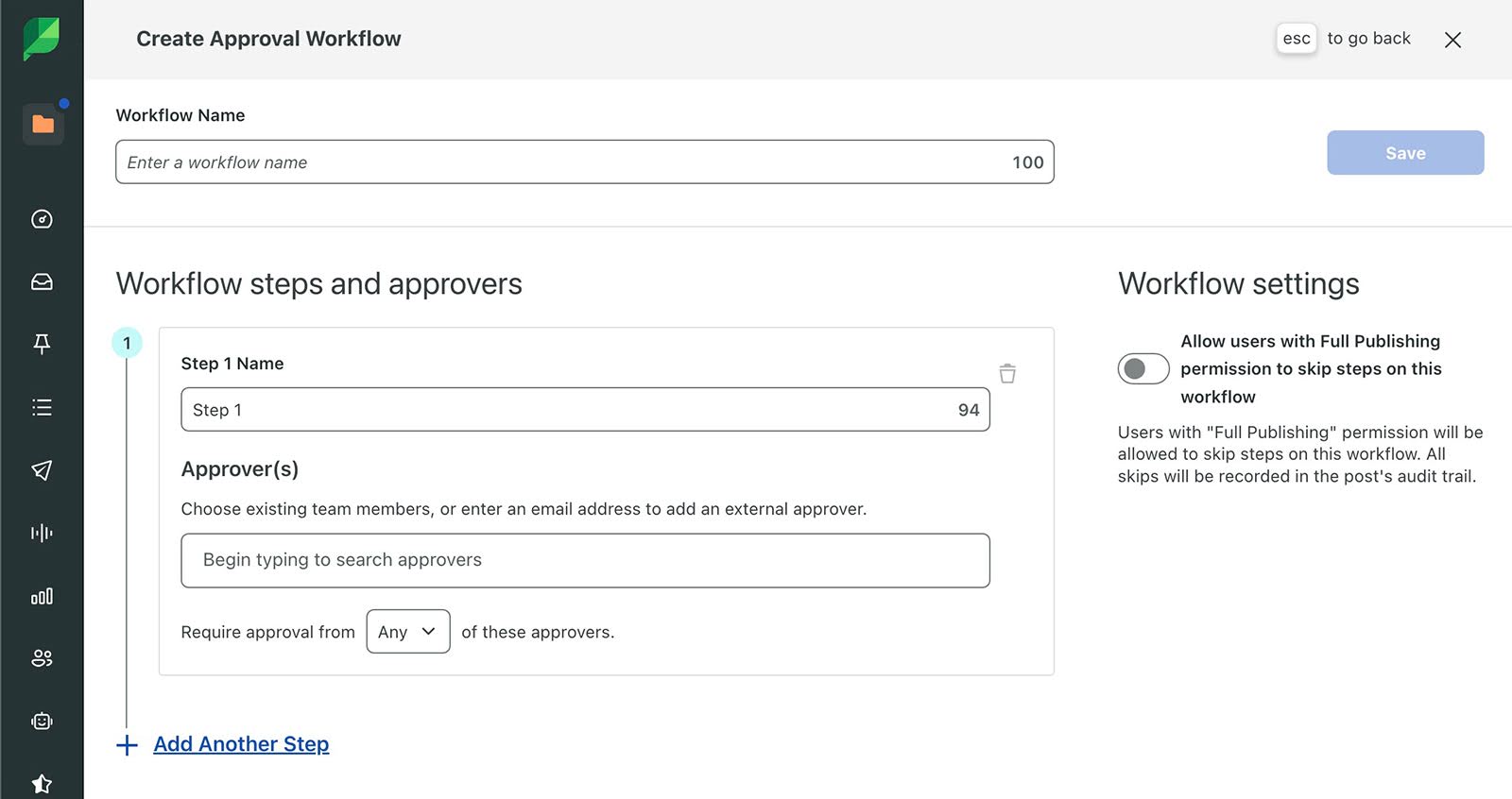Open the star icon in the sidebar
Image resolution: width=1512 pixels, height=799 pixels.
pyautogui.click(x=42, y=783)
